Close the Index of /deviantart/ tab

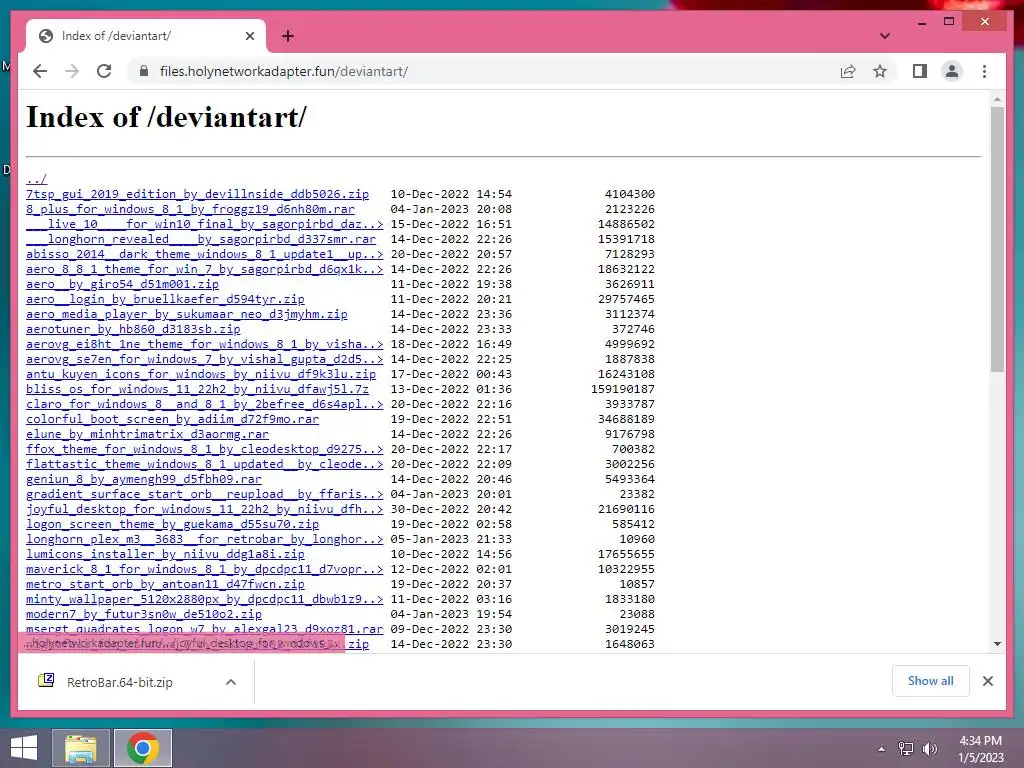click(x=249, y=36)
